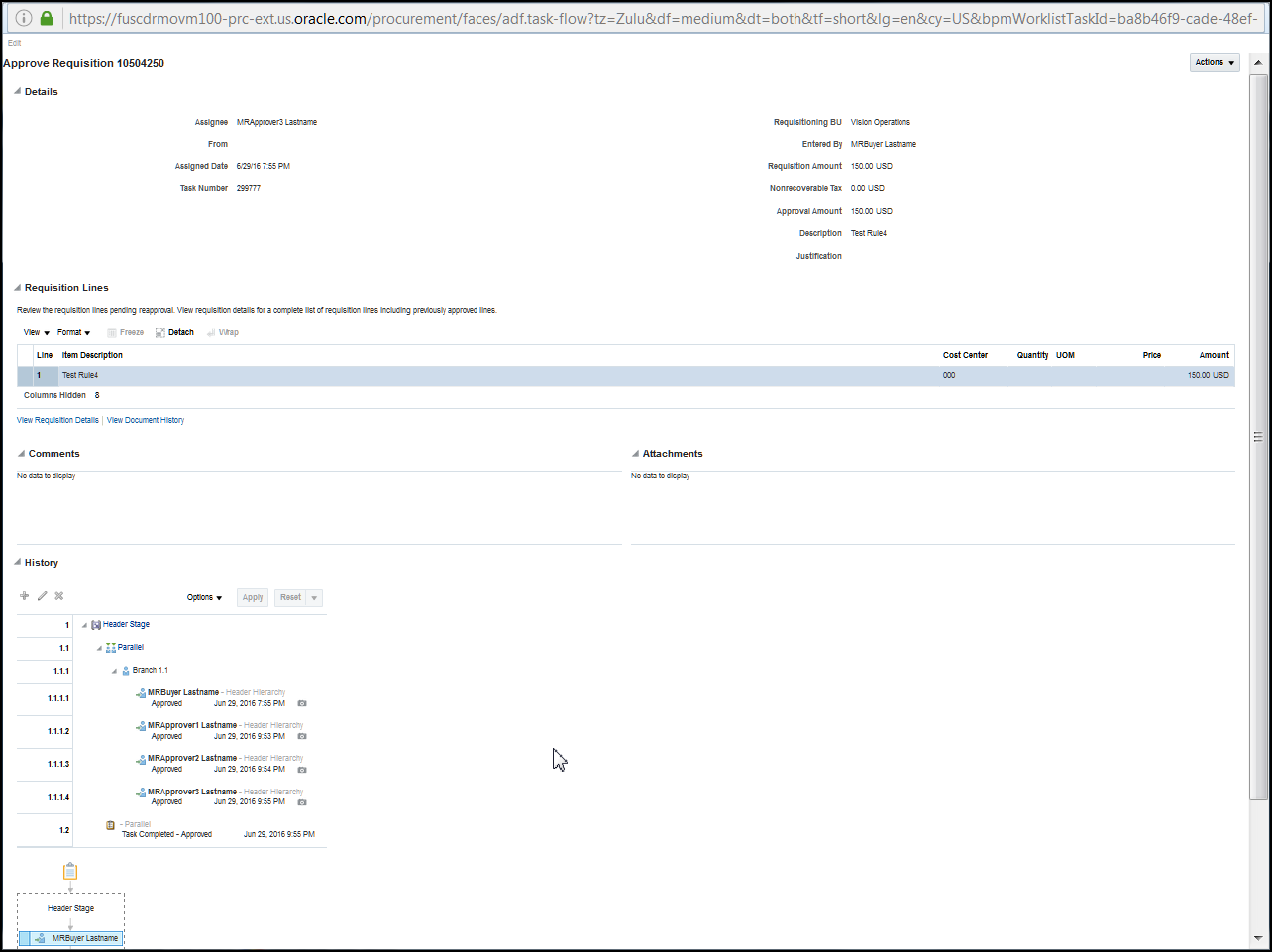Image resolution: width=1272 pixels, height=952 pixels.
Task: Collapse the Branch 1.1 node in history
Action: click(114, 670)
